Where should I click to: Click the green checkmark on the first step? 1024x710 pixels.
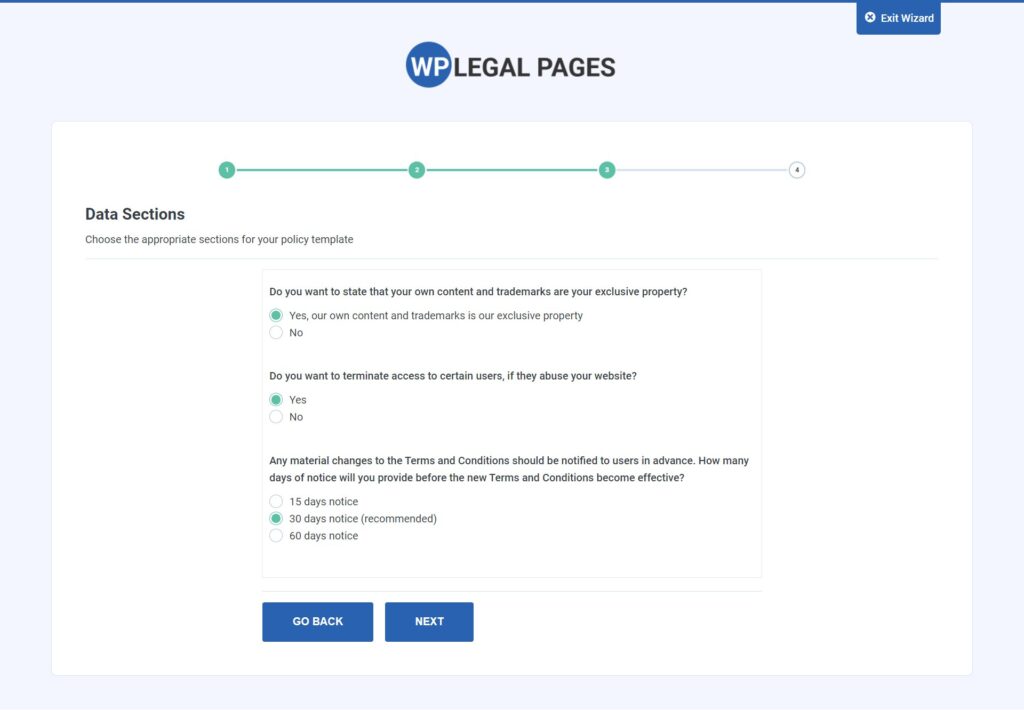click(x=227, y=170)
